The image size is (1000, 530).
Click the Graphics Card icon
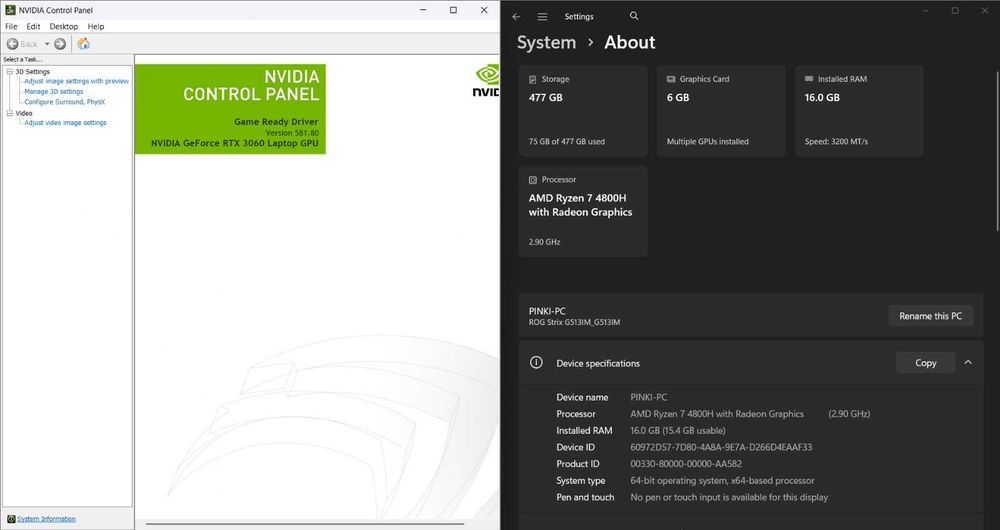click(671, 79)
